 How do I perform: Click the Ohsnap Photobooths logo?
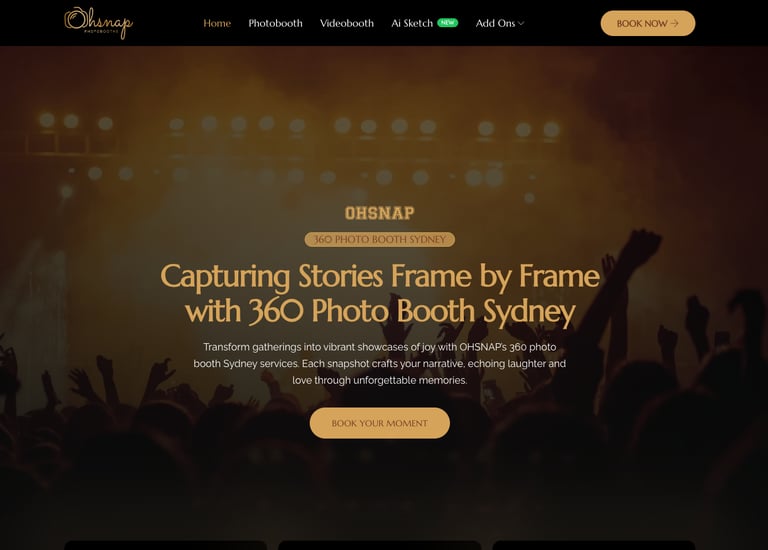[98, 23]
